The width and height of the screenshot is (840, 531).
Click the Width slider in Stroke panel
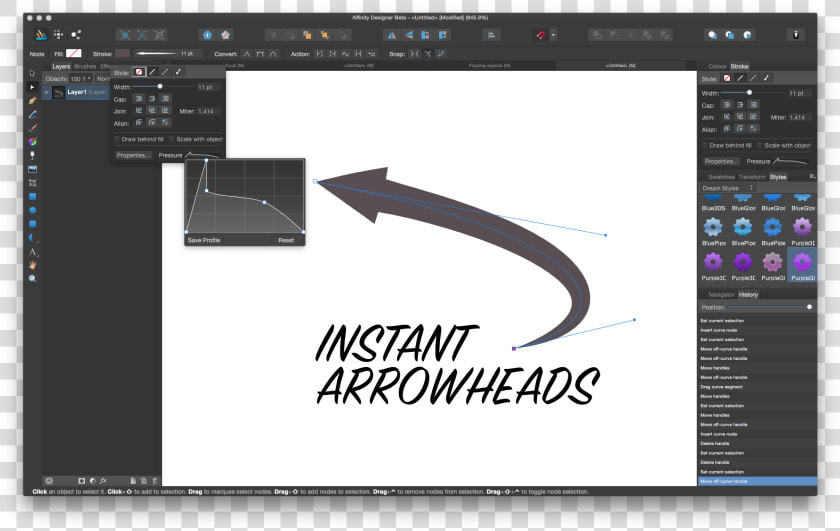(x=752, y=93)
